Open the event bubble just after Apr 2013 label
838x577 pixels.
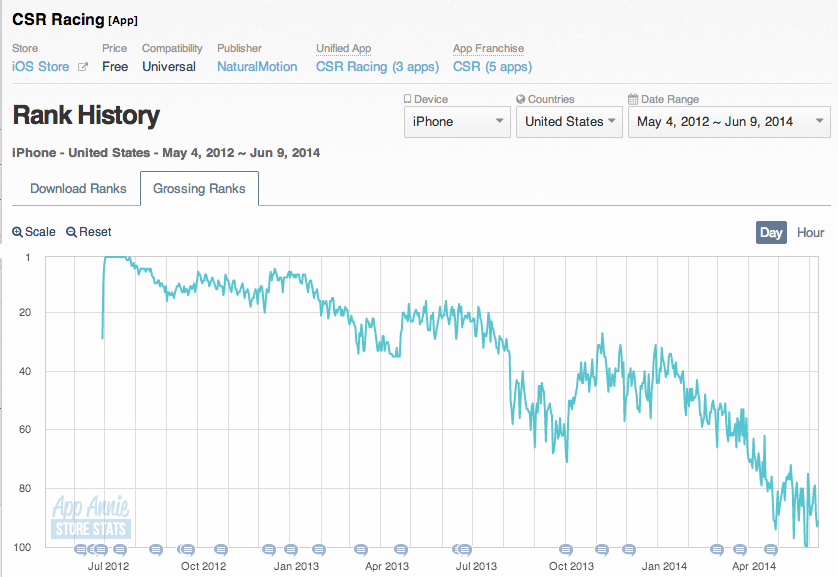coord(401,549)
